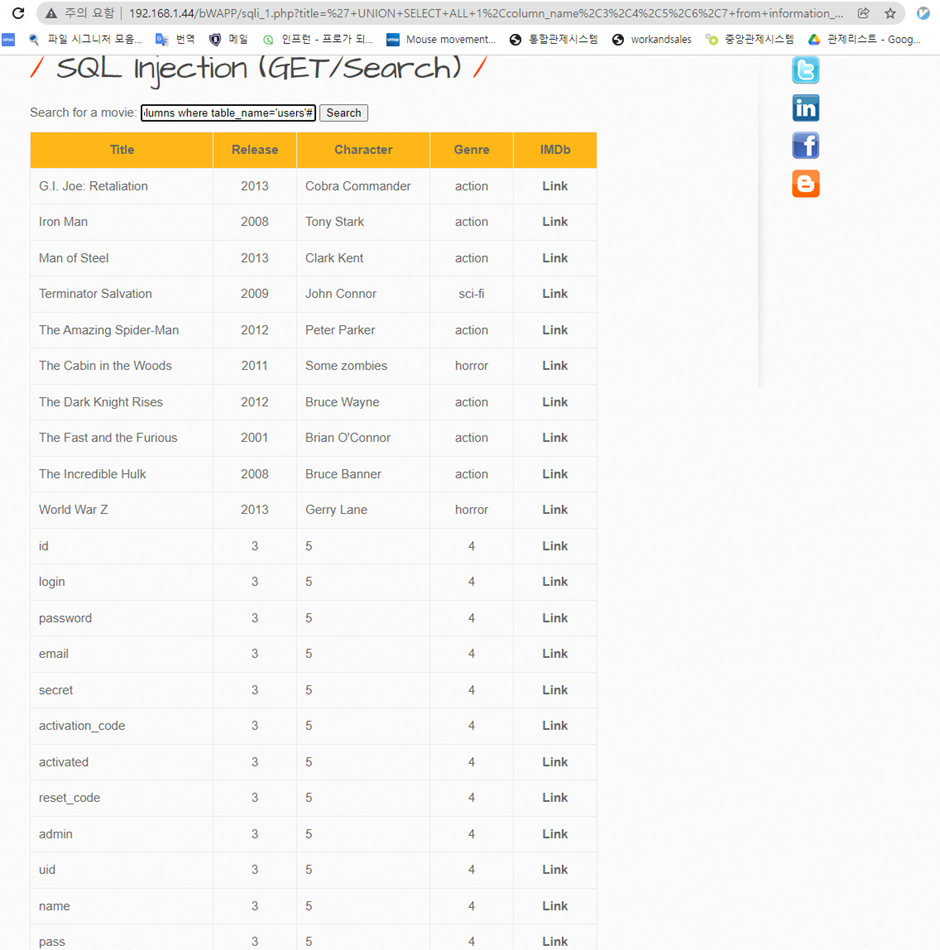Open the 번역 translate bookmark
The height and width of the screenshot is (950, 940).
[175, 39]
